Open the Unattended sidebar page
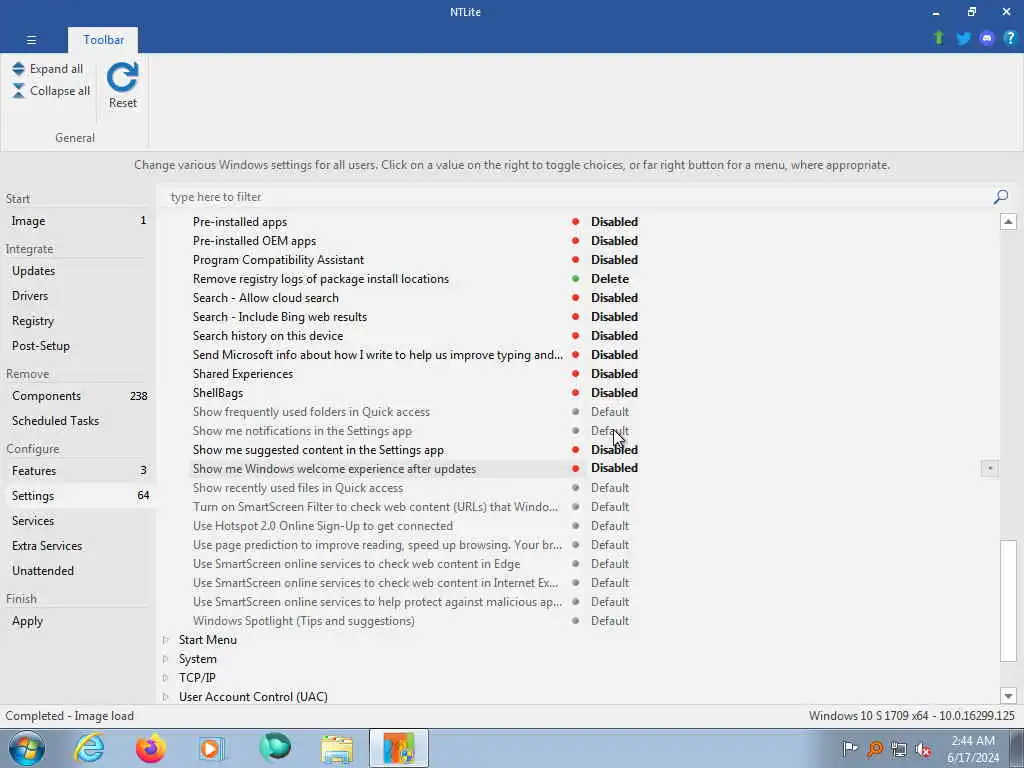Screen dimensions: 1024x768 click(78, 570)
